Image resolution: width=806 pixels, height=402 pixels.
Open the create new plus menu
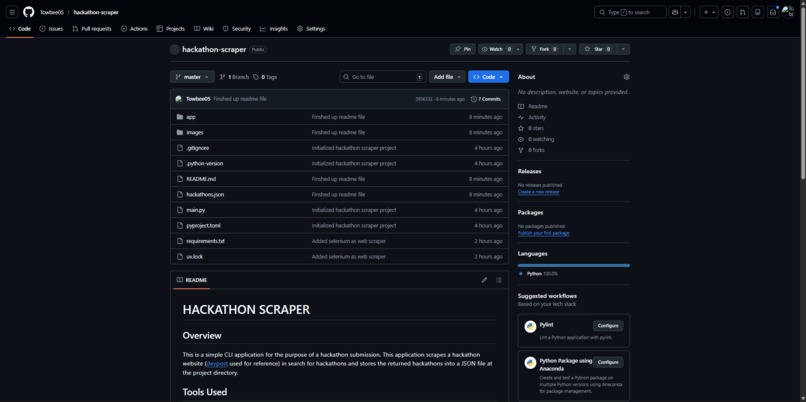coord(709,12)
